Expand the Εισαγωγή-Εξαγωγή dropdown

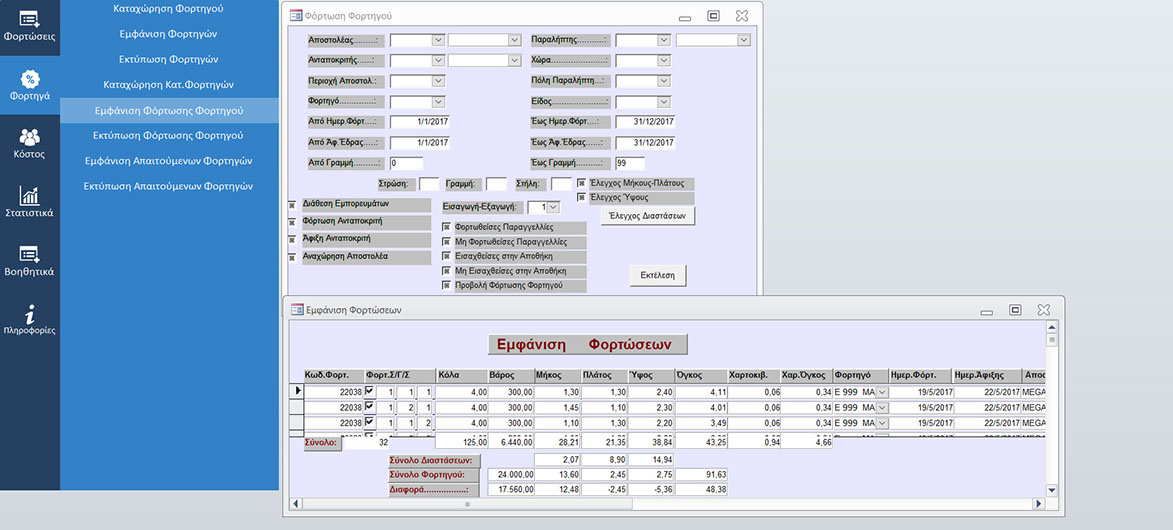[x=553, y=207]
